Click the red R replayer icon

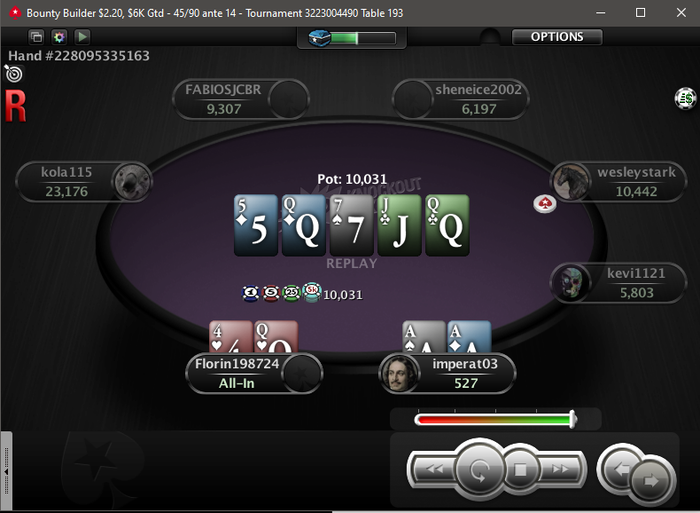16,106
